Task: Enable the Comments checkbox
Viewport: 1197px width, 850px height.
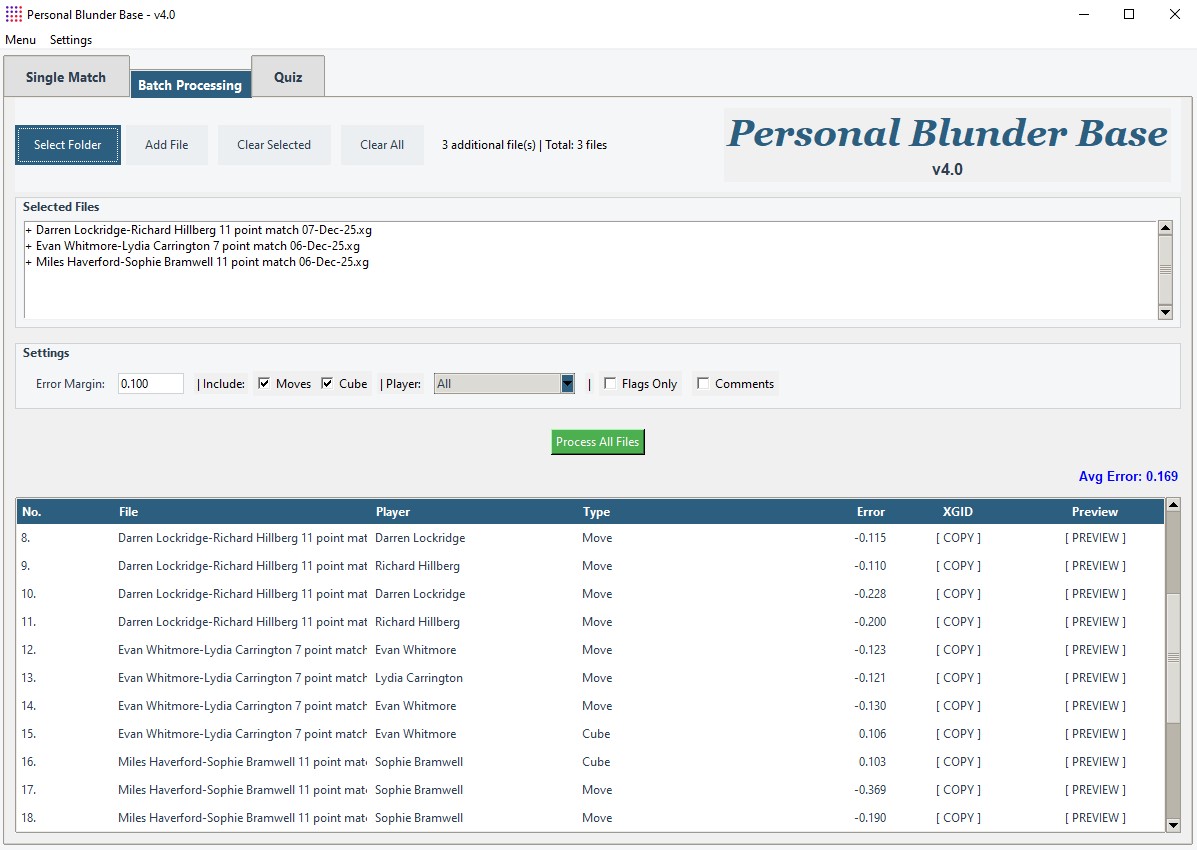Action: click(x=703, y=384)
